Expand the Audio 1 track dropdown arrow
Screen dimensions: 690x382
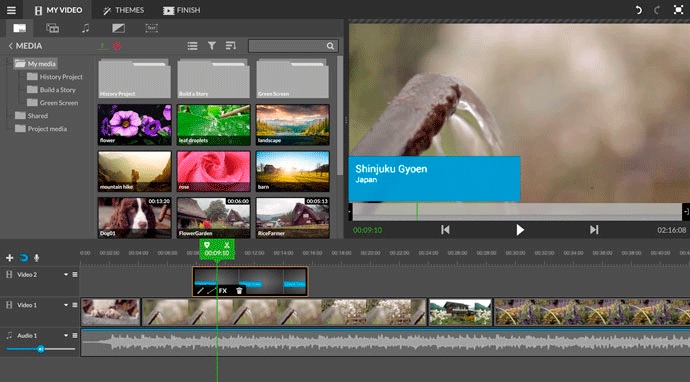pyautogui.click(x=66, y=335)
